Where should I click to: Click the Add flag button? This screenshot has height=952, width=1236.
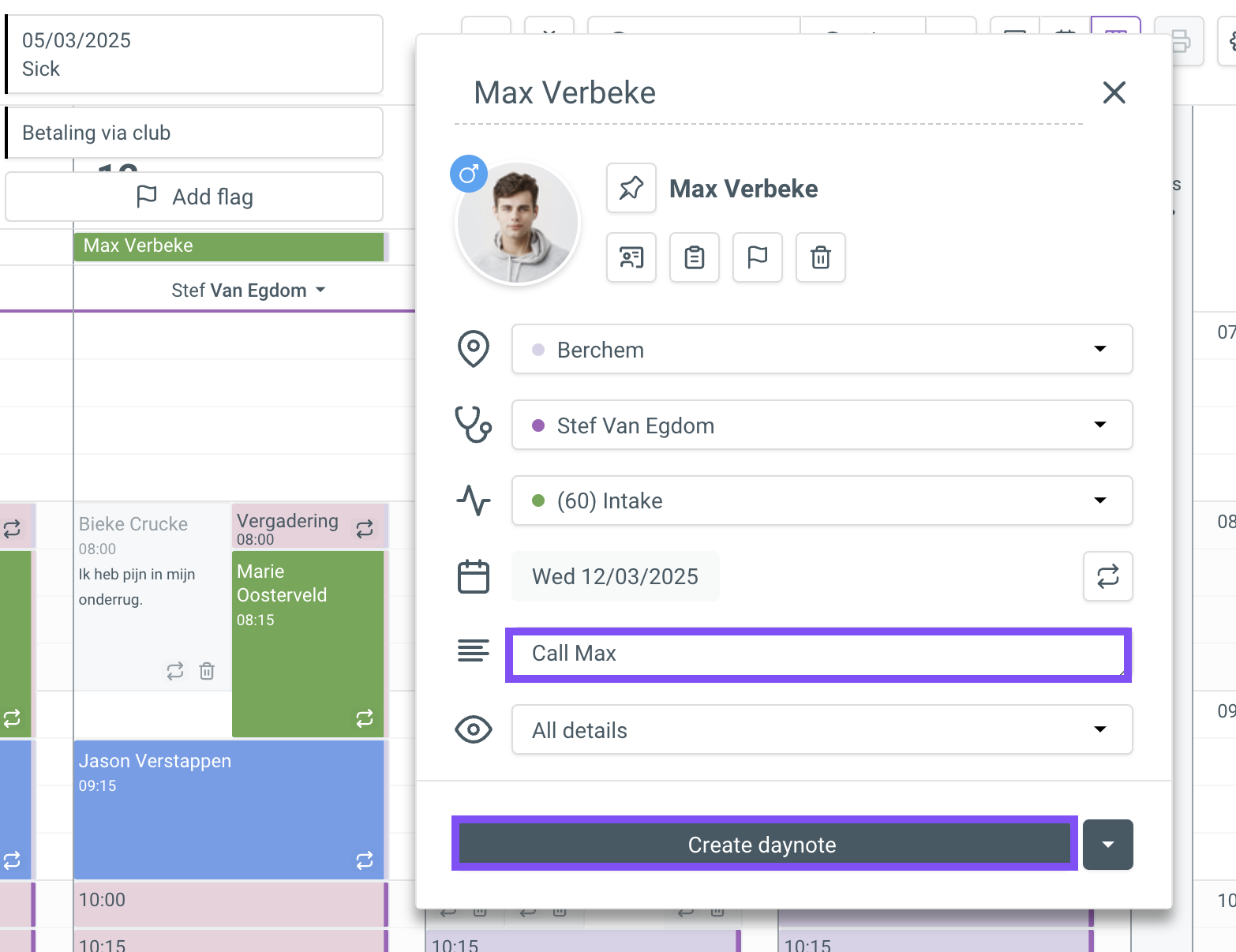pyautogui.click(x=194, y=197)
